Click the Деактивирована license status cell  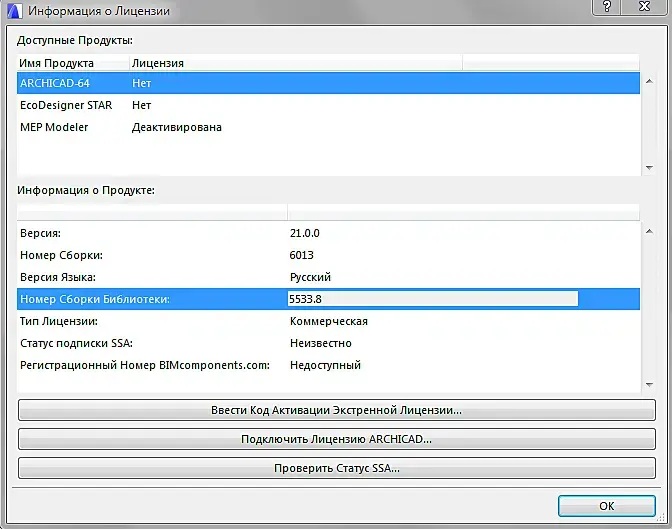[177, 127]
